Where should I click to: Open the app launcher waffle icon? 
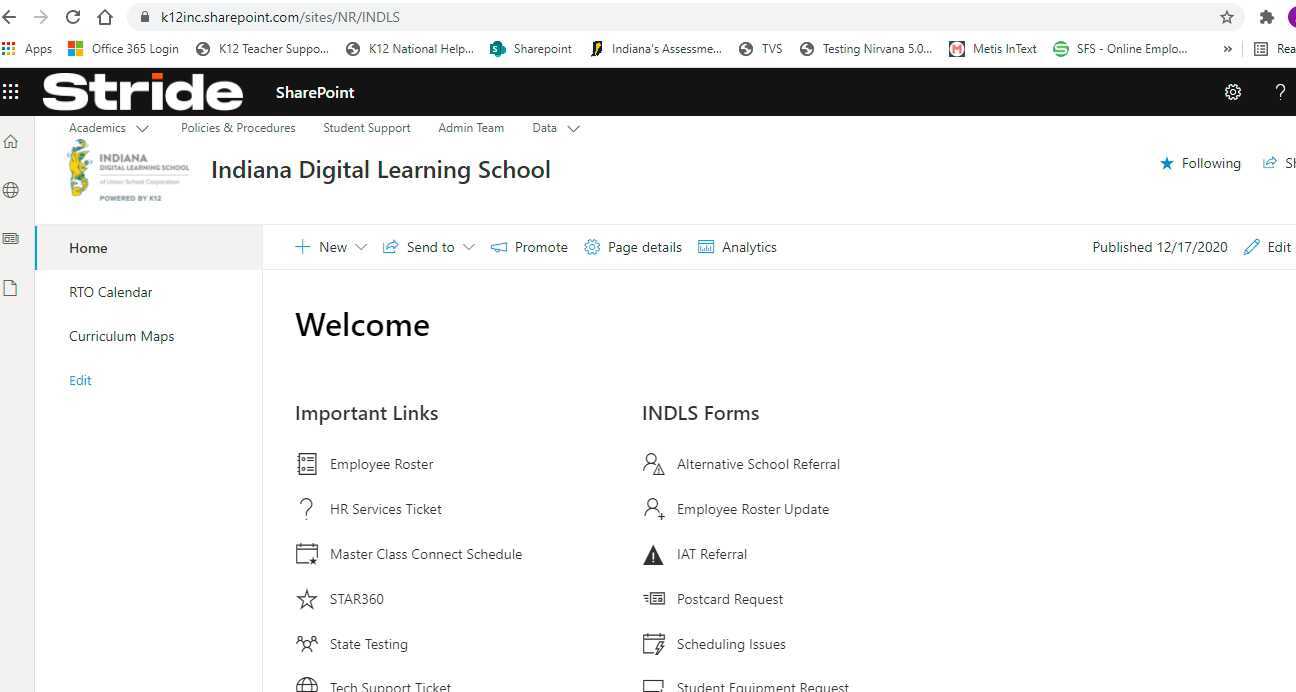[11, 92]
